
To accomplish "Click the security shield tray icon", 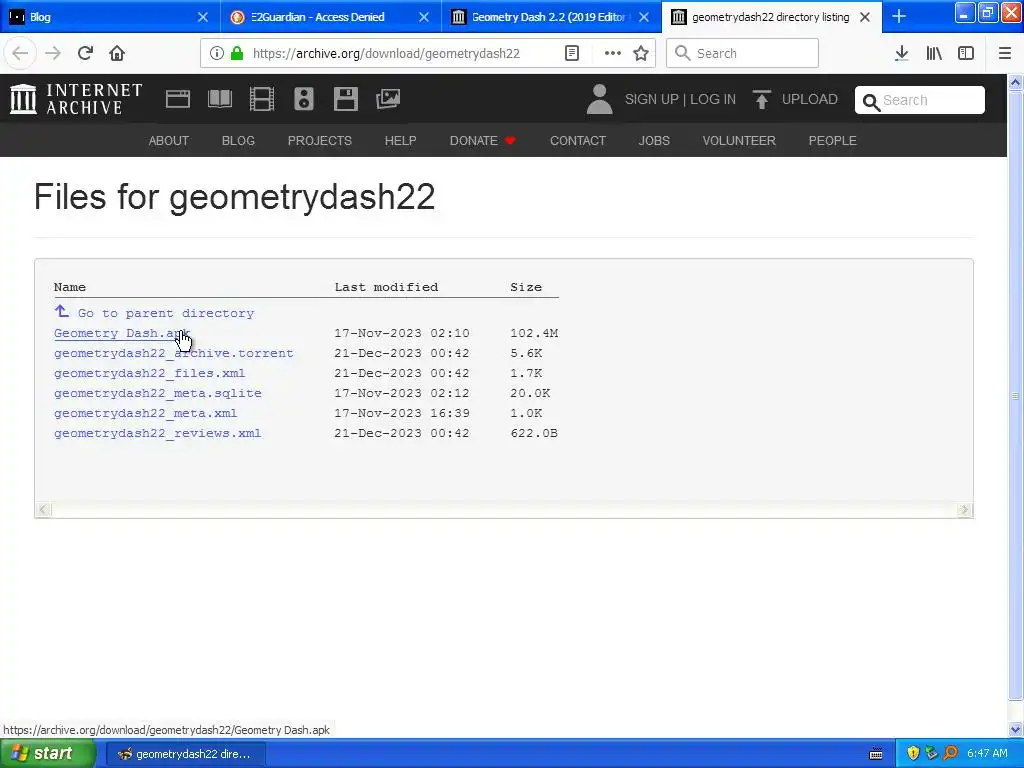I will (913, 753).
